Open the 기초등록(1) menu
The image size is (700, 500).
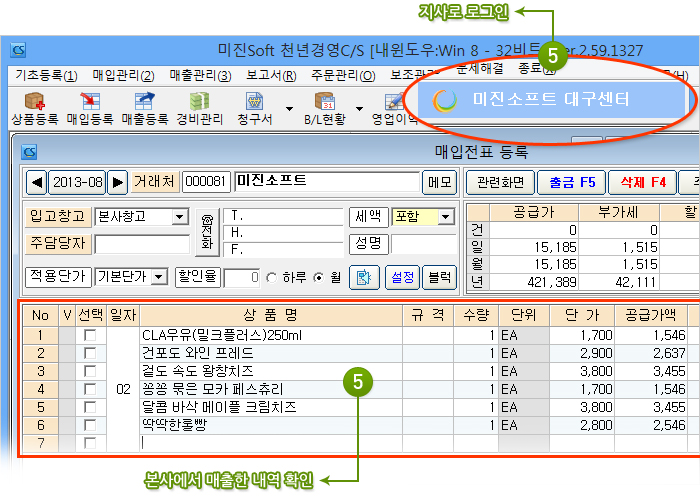coord(46,75)
